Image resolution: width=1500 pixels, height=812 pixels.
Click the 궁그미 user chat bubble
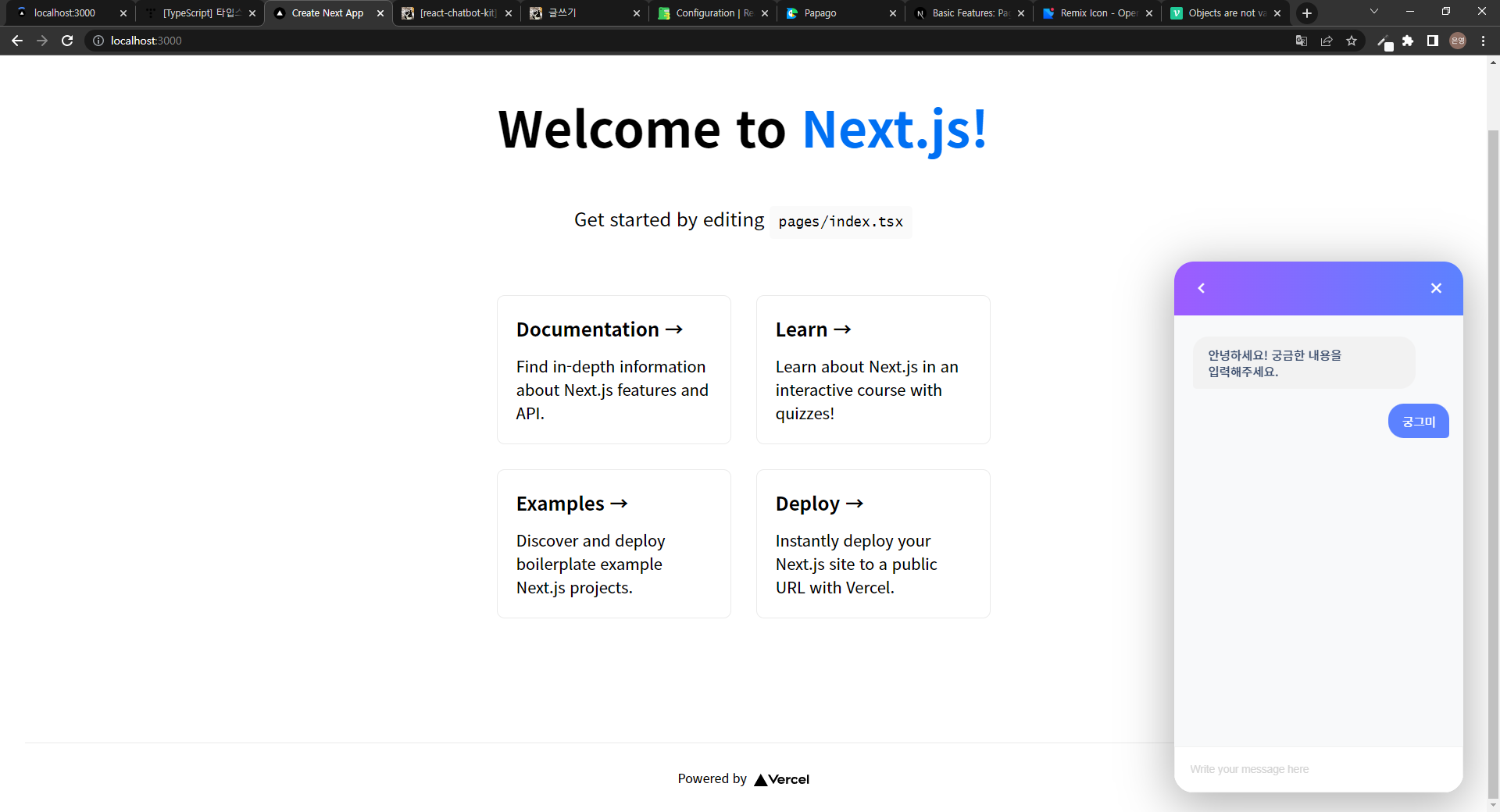(x=1419, y=422)
